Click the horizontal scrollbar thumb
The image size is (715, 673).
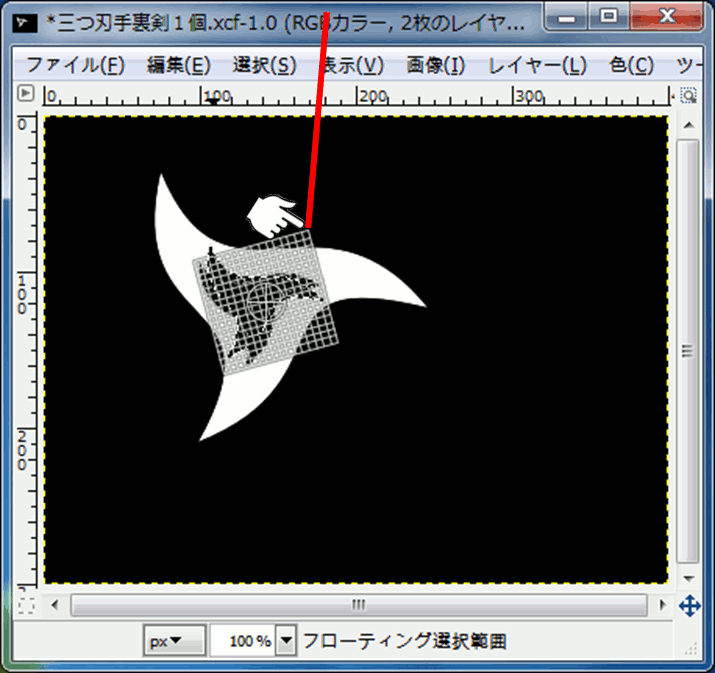(x=357, y=605)
